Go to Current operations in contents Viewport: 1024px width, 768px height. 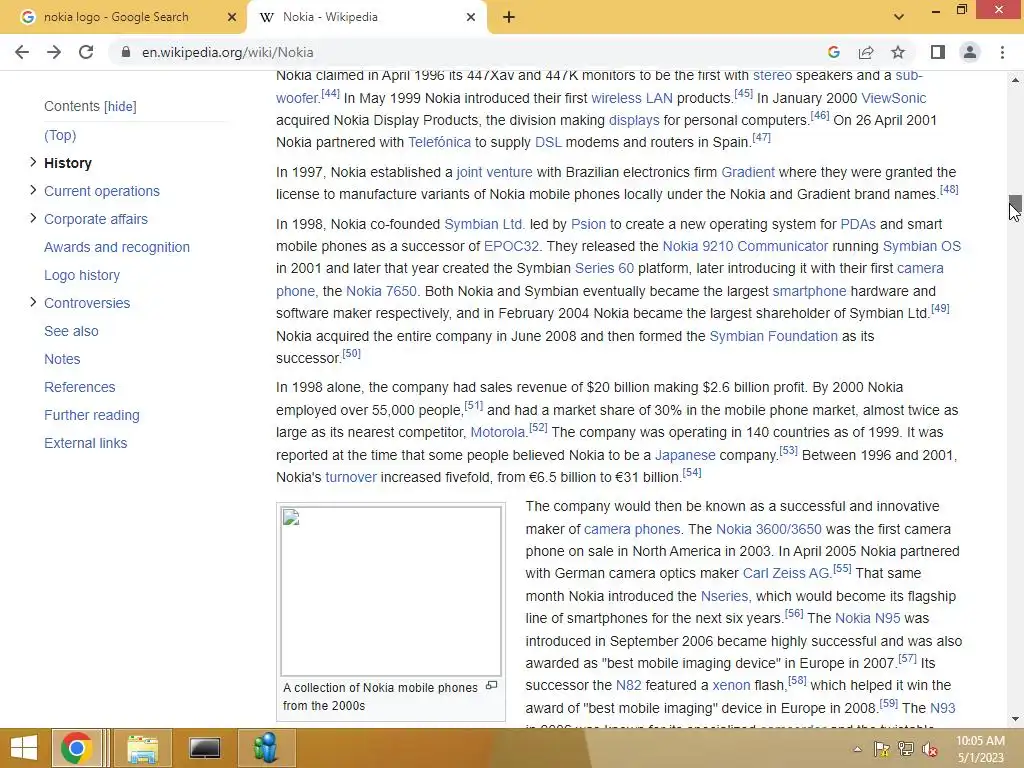coord(102,191)
